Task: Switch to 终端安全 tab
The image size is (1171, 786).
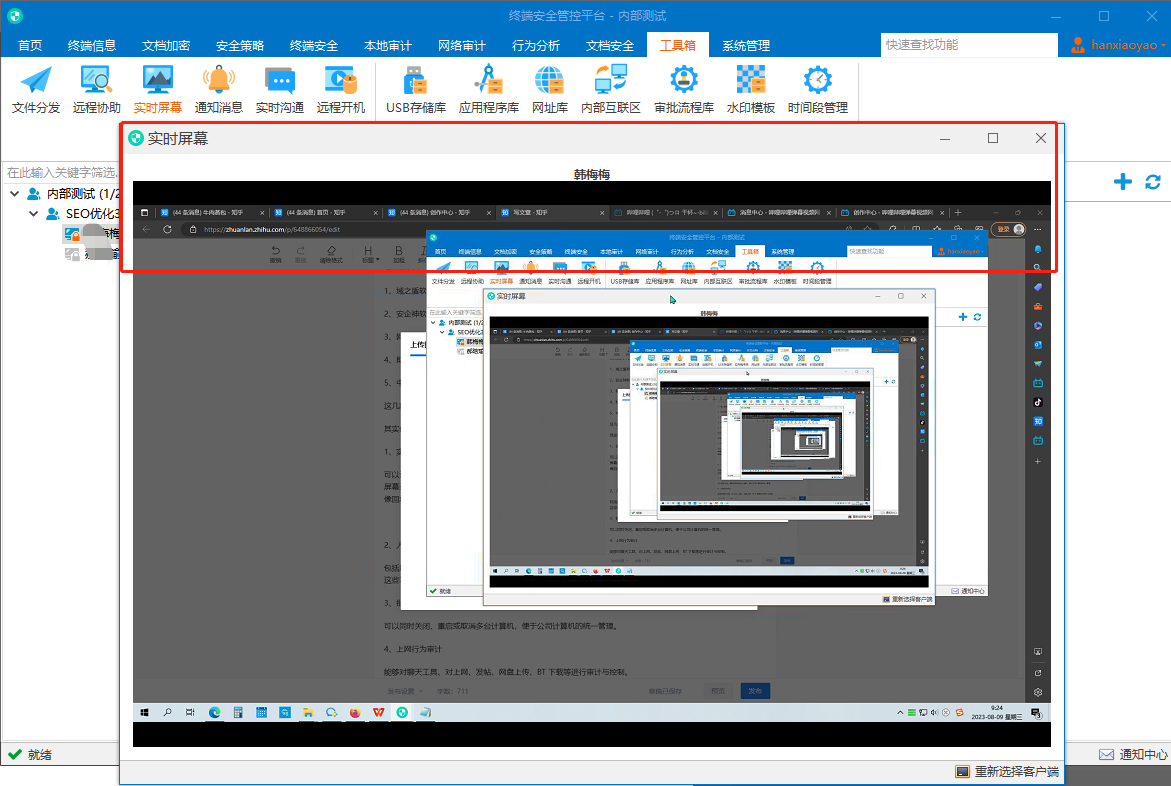Action: click(314, 46)
